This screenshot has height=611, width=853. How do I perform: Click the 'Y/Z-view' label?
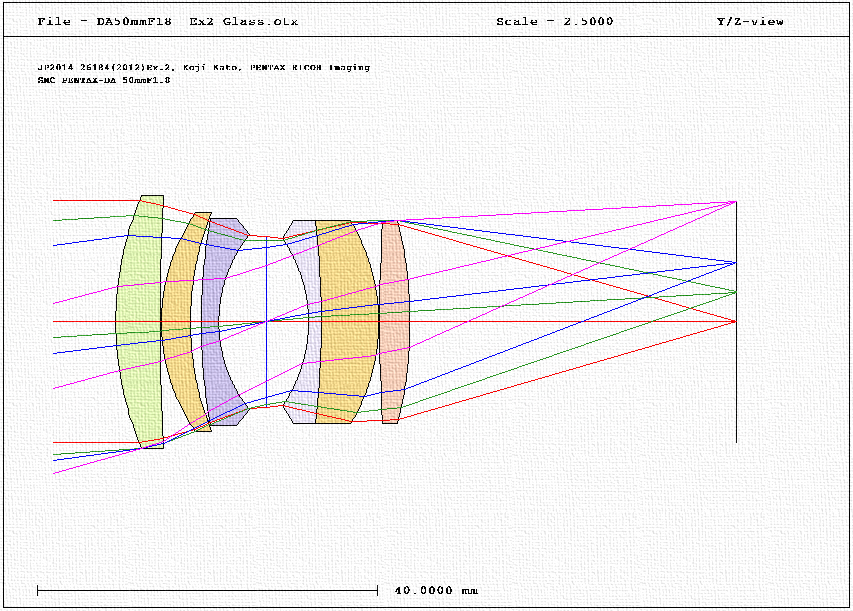tap(750, 22)
